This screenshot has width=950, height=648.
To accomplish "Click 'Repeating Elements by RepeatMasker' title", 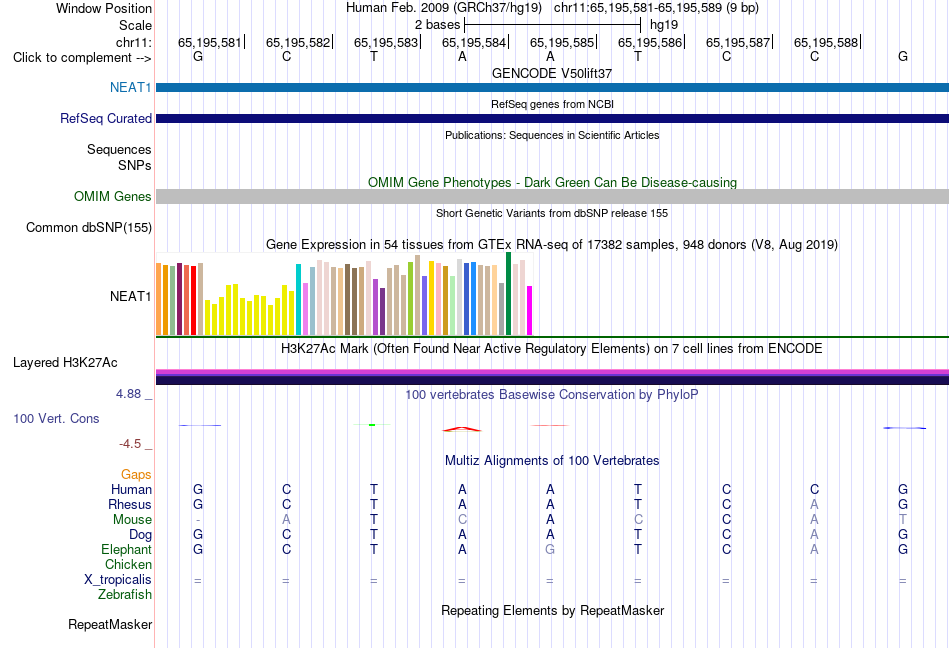I will point(552,610).
